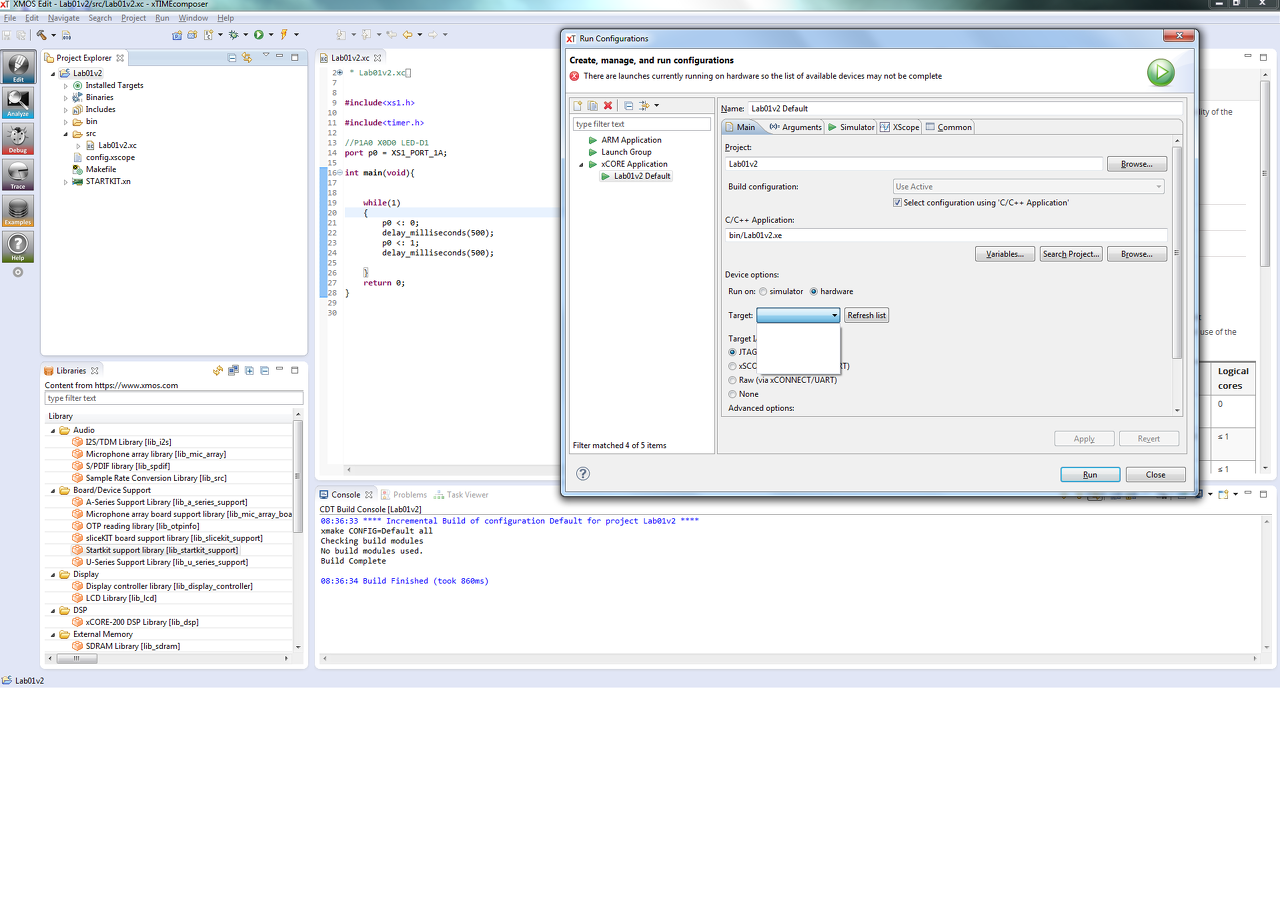This screenshot has height=903, width=1280.
Task: Open the Debug perspective
Action: tap(19, 140)
